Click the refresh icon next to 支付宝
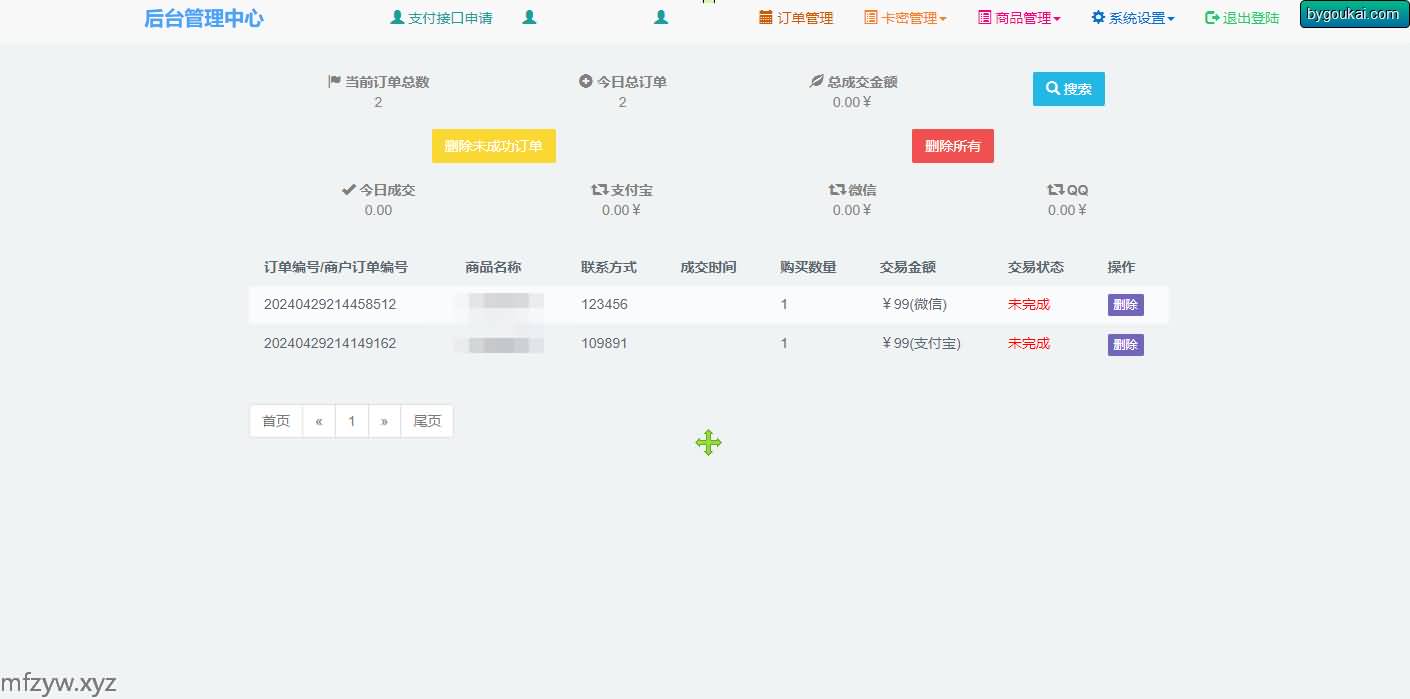The image size is (1410, 699). (x=600, y=189)
